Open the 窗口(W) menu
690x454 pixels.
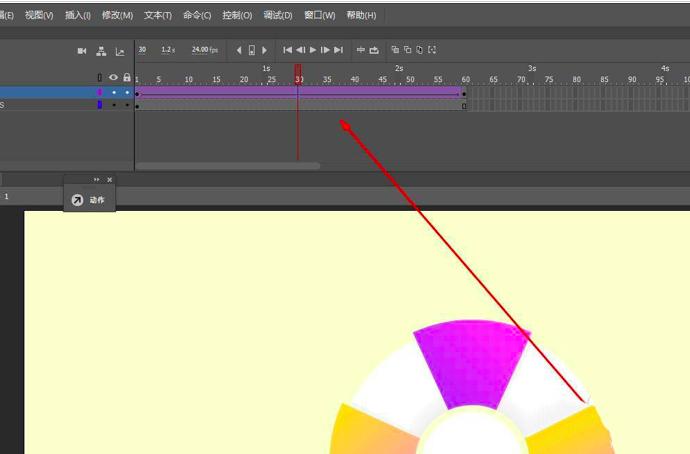point(320,15)
